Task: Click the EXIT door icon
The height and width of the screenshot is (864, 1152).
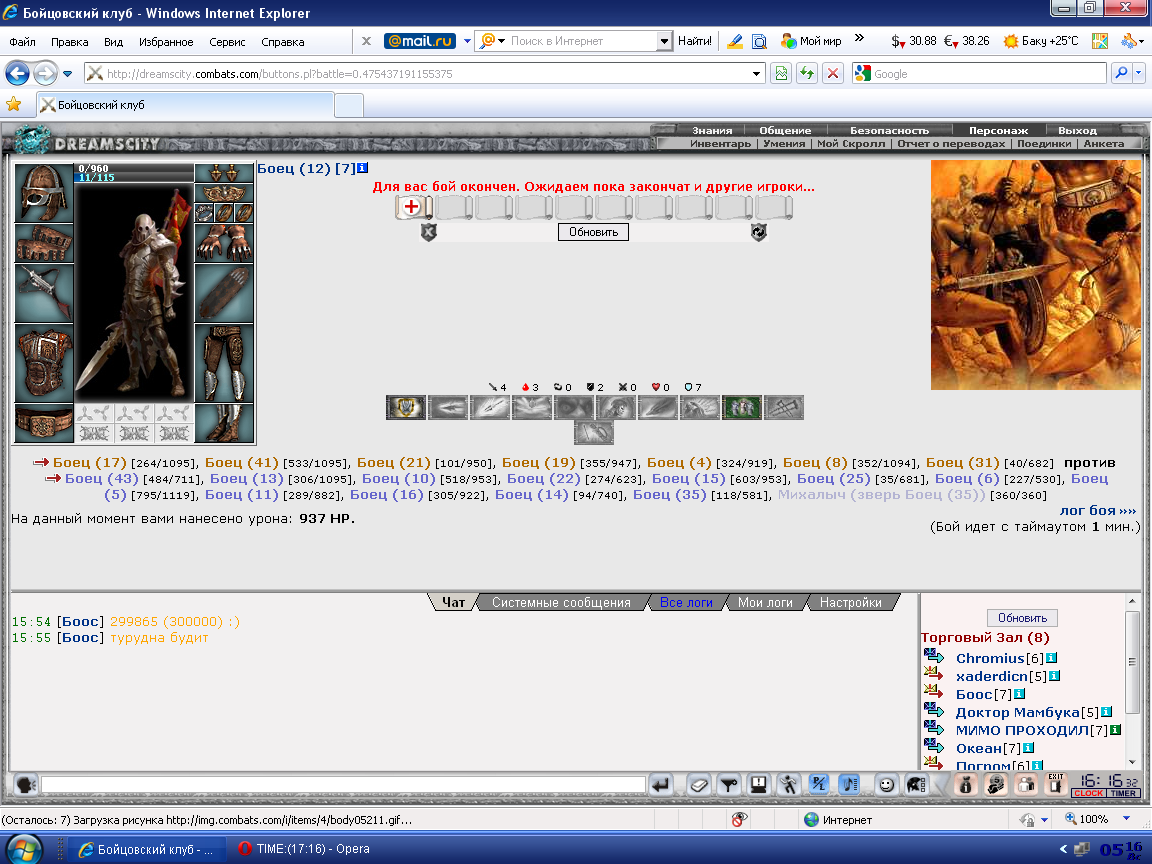Action: [x=1056, y=785]
